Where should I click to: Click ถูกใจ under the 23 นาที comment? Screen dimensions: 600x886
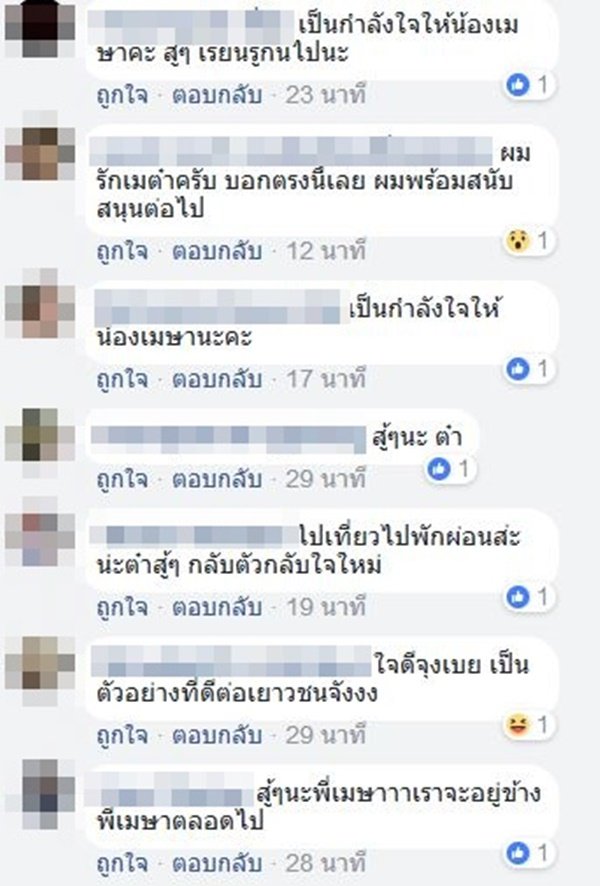(x=123, y=95)
